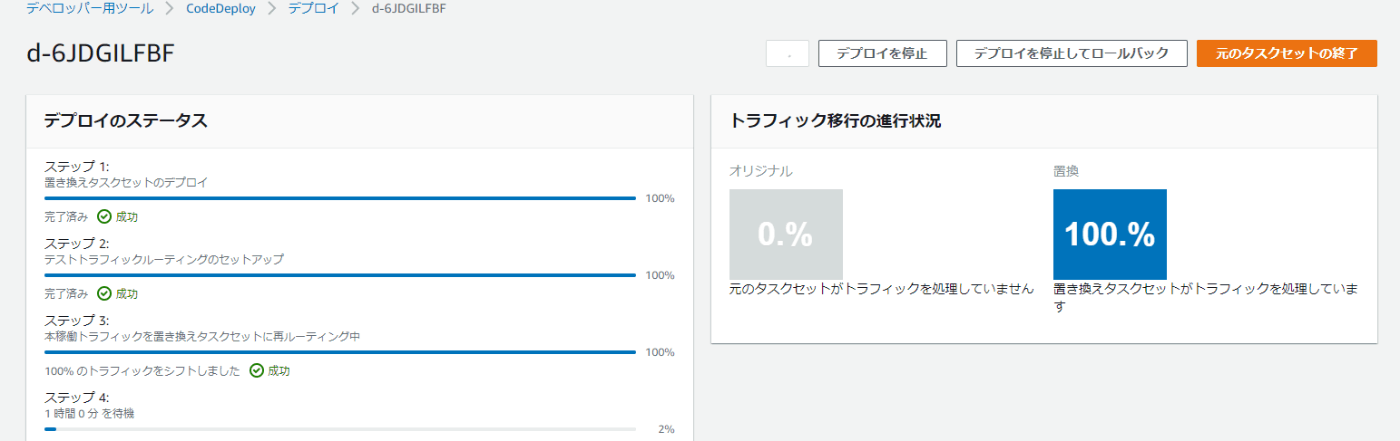Click the トラフィック移行の進行状況 panel title
1400x441 pixels.
(x=835, y=121)
